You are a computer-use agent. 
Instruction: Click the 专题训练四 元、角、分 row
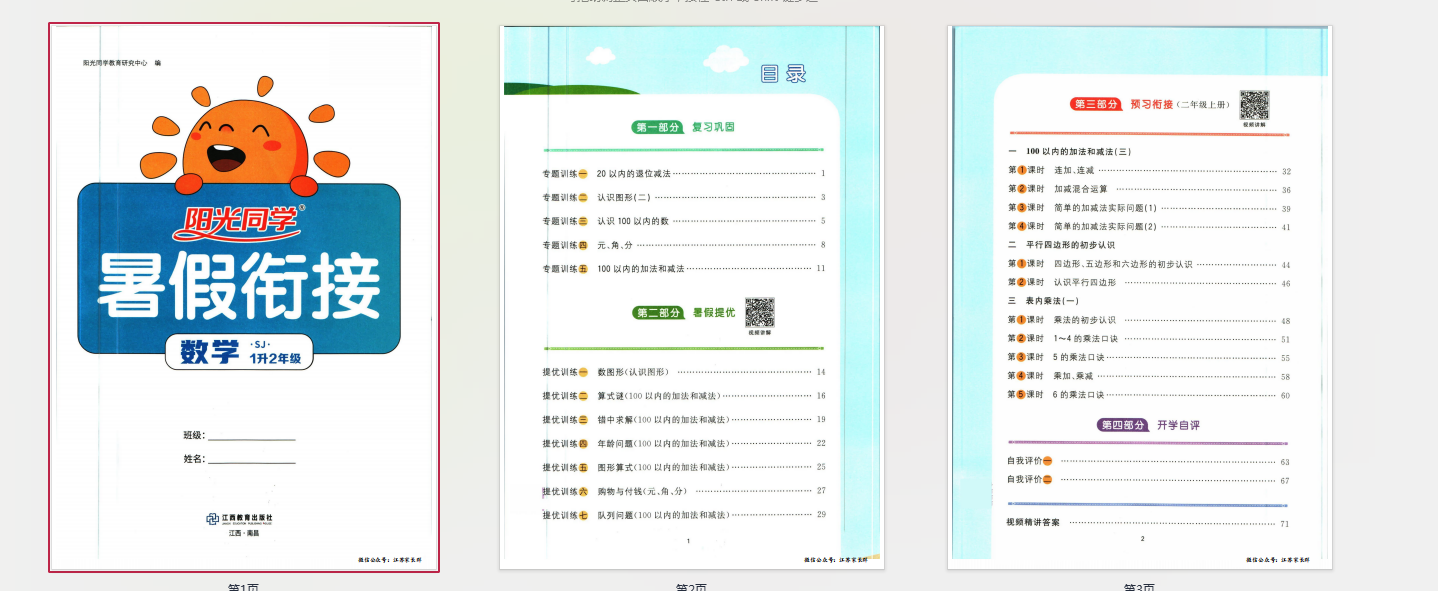pos(684,245)
